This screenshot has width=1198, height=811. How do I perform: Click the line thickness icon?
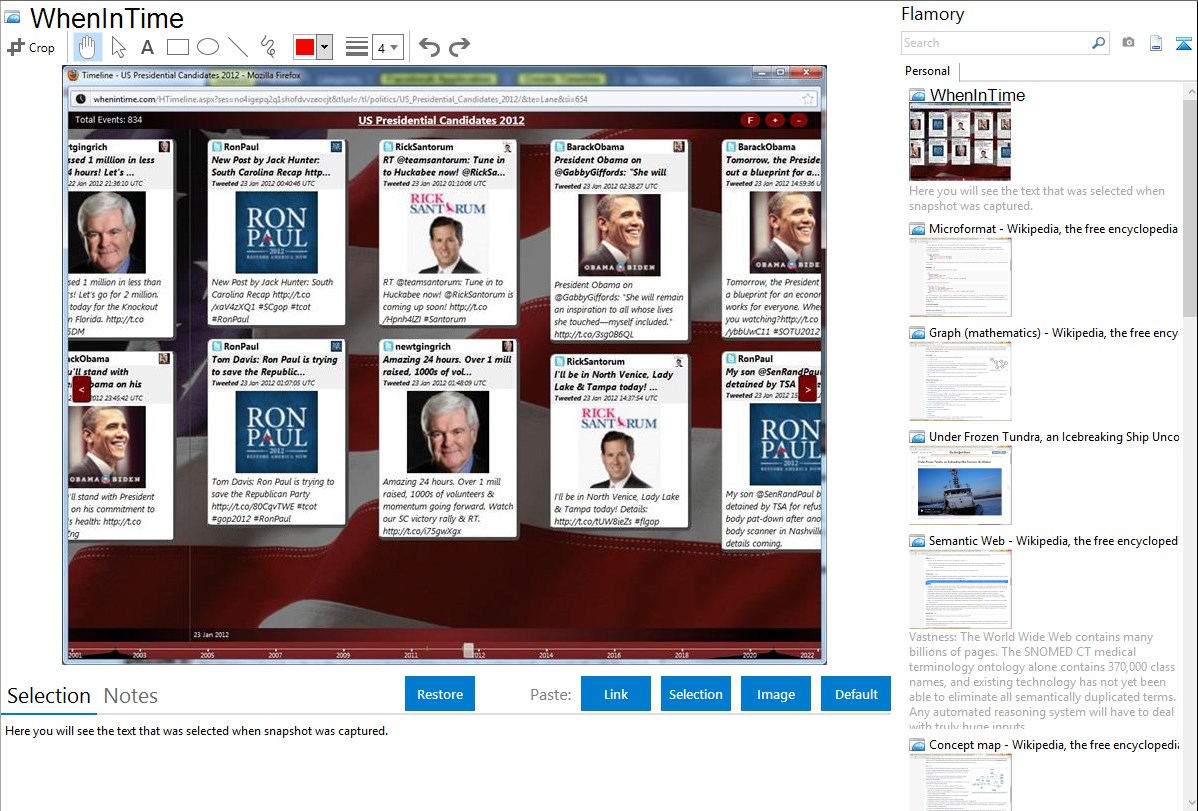(357, 47)
